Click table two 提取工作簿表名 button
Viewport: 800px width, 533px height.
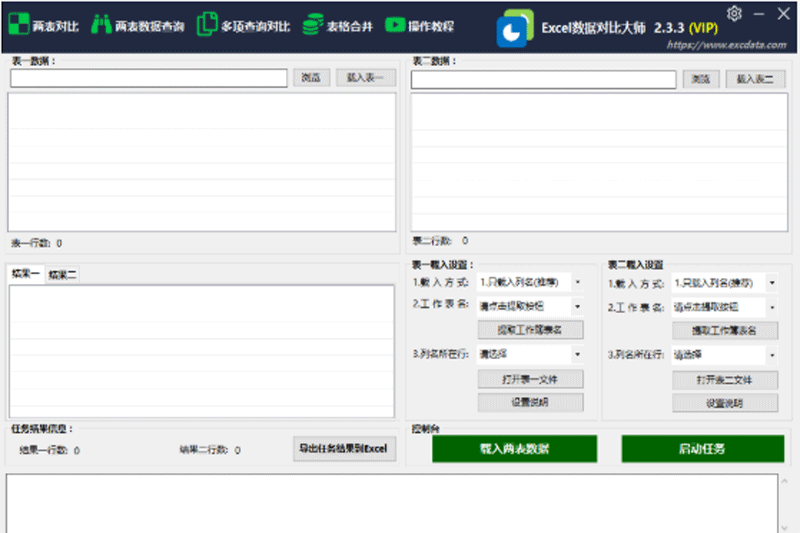coord(724,331)
